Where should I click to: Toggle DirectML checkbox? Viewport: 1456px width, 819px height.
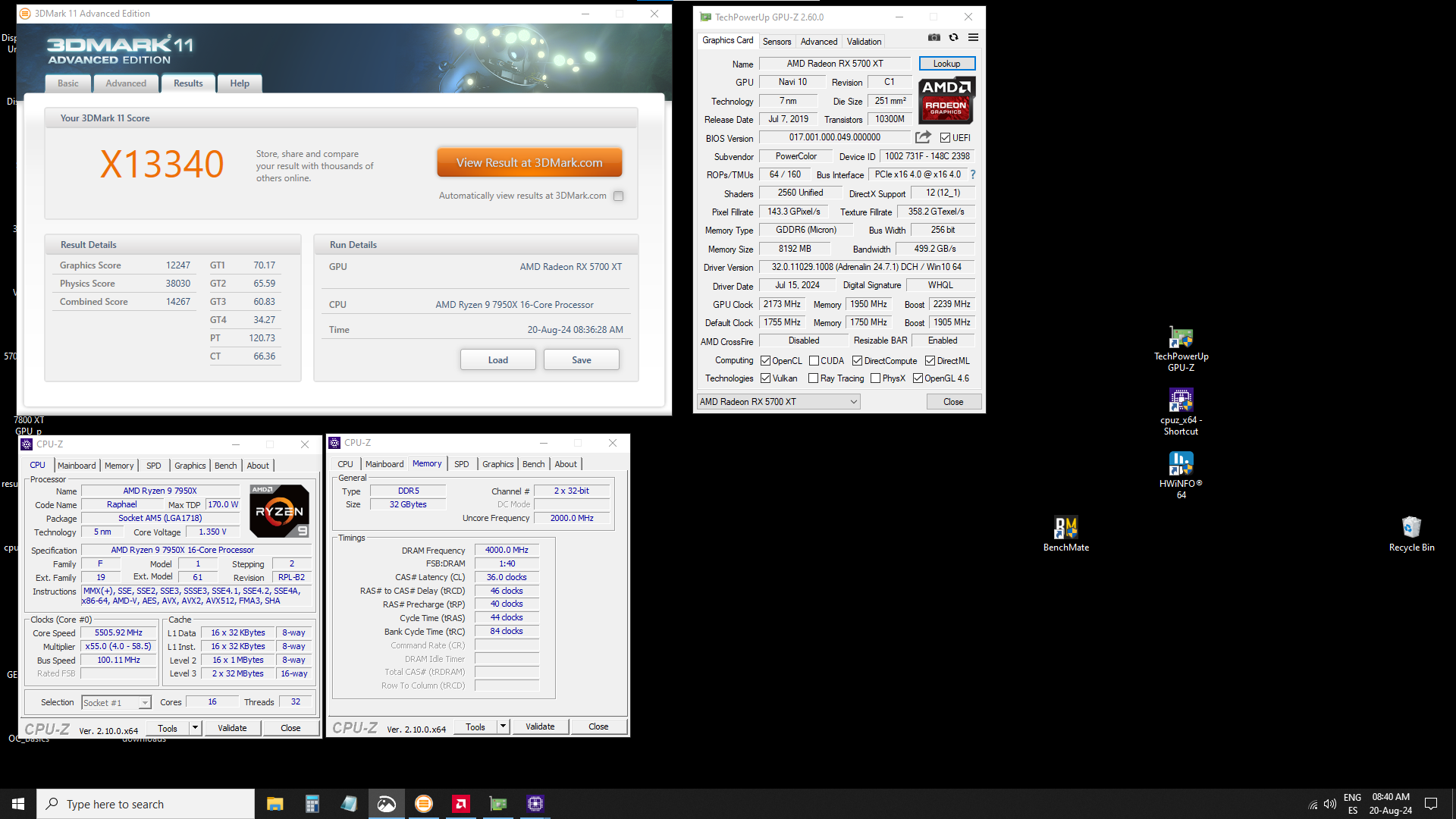930,361
